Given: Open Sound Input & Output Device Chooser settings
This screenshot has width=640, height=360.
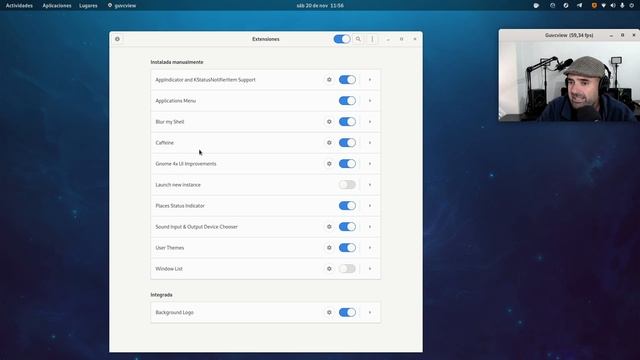Looking at the screenshot, I should pyautogui.click(x=329, y=227).
